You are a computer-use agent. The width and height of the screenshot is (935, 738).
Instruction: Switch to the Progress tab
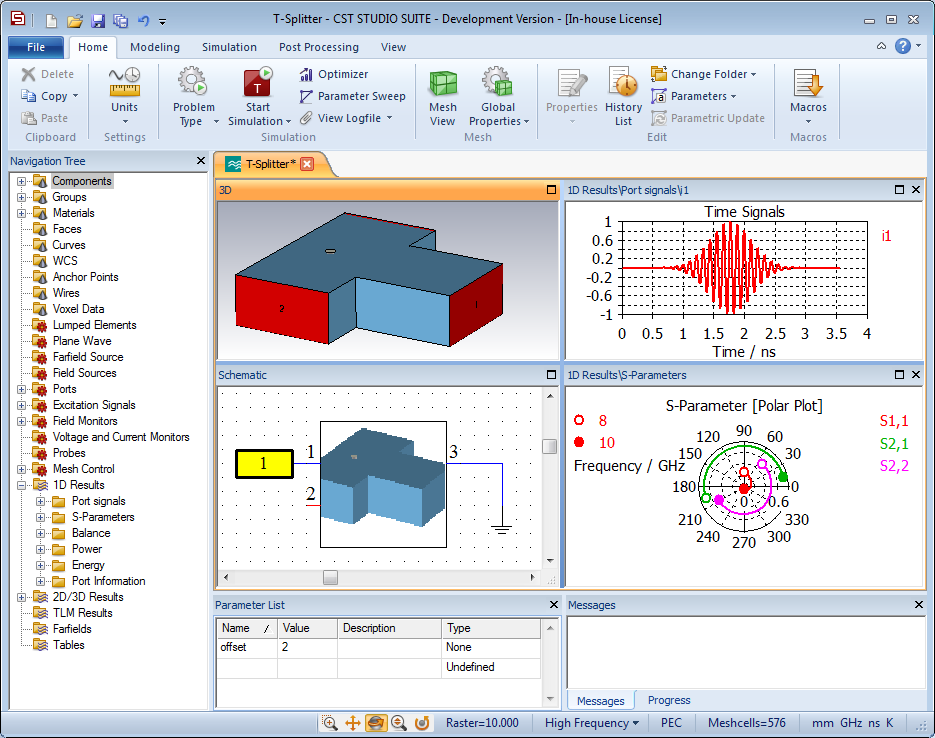click(669, 700)
